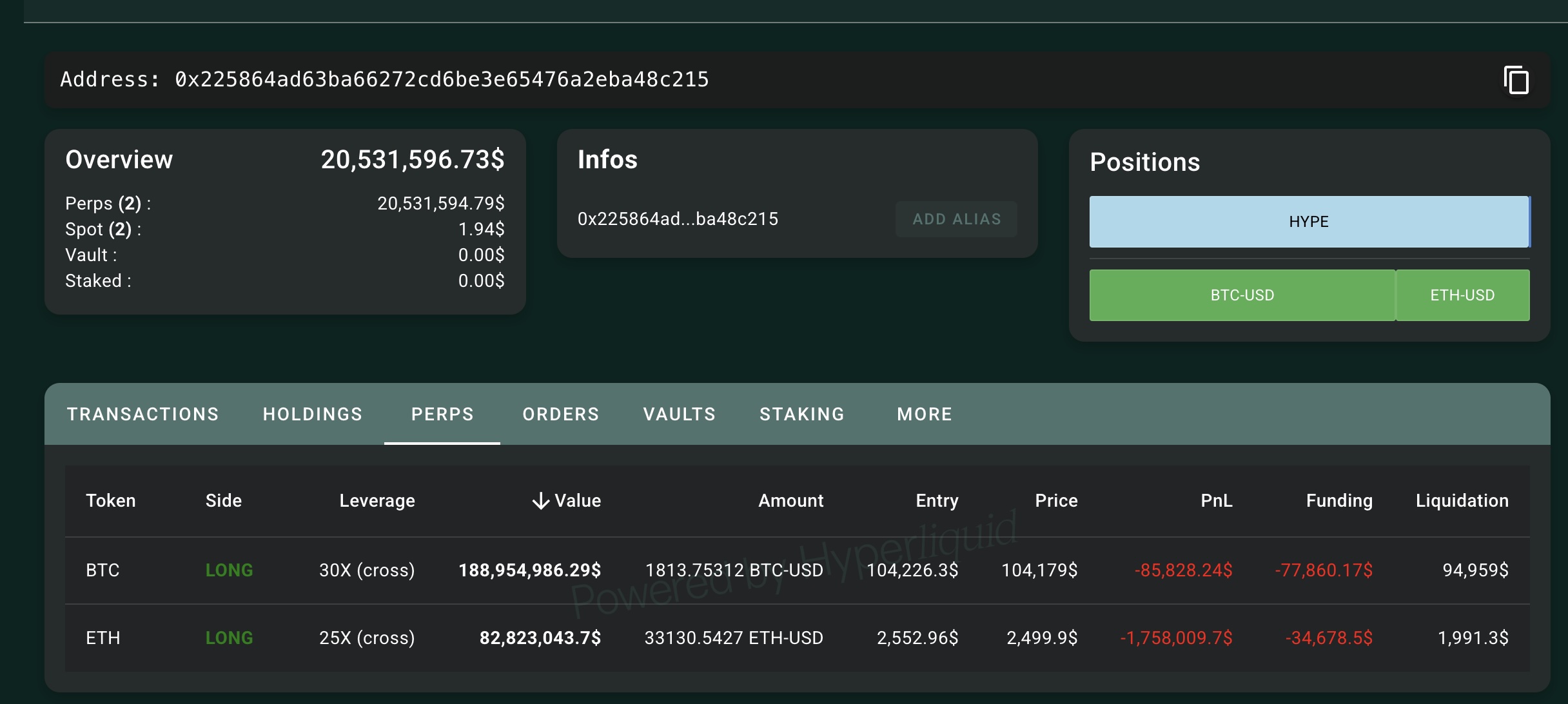Click the ETH entry price 2,552.96$
The width and height of the screenshot is (1568, 704).
[917, 638]
